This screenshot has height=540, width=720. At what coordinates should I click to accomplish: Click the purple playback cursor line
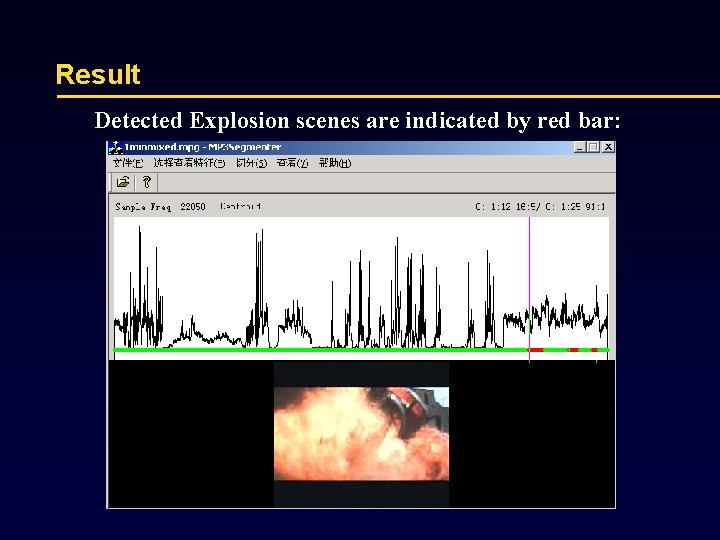click(x=529, y=289)
